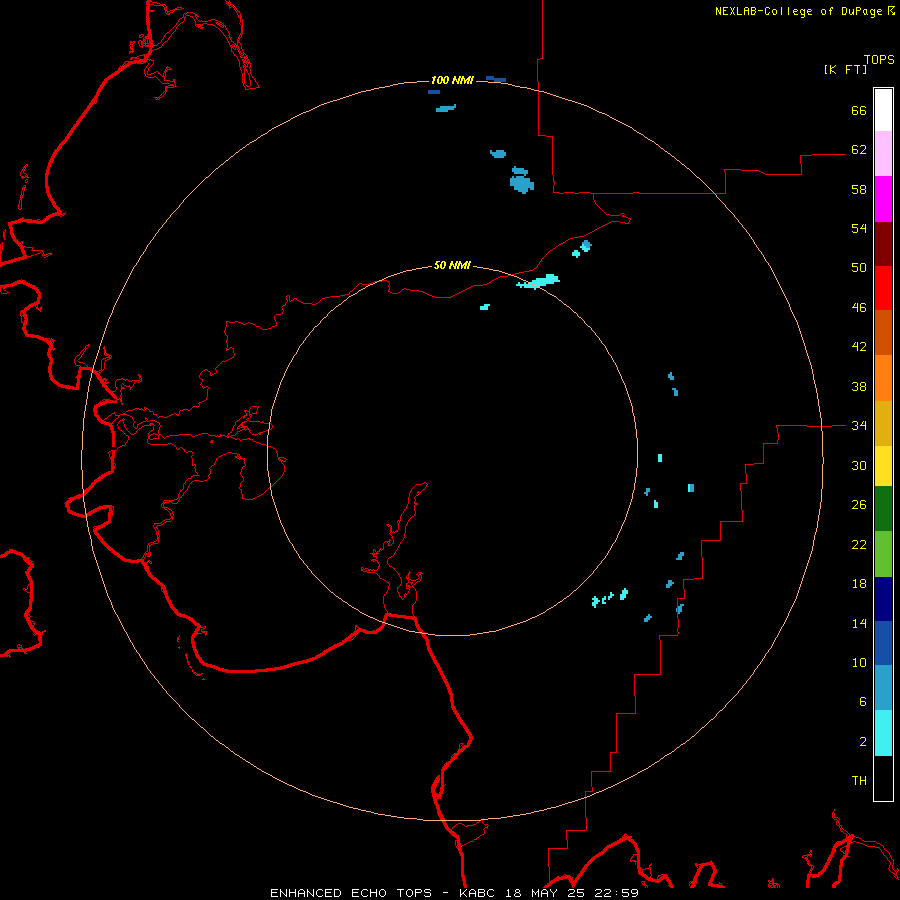This screenshot has height=900, width=900.
Task: Click the bright red legend color band
Action: [883, 288]
